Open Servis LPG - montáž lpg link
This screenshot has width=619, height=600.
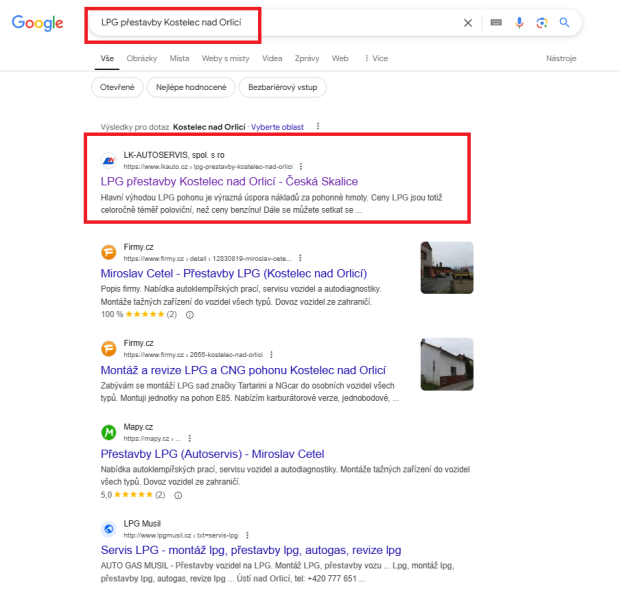click(251, 550)
